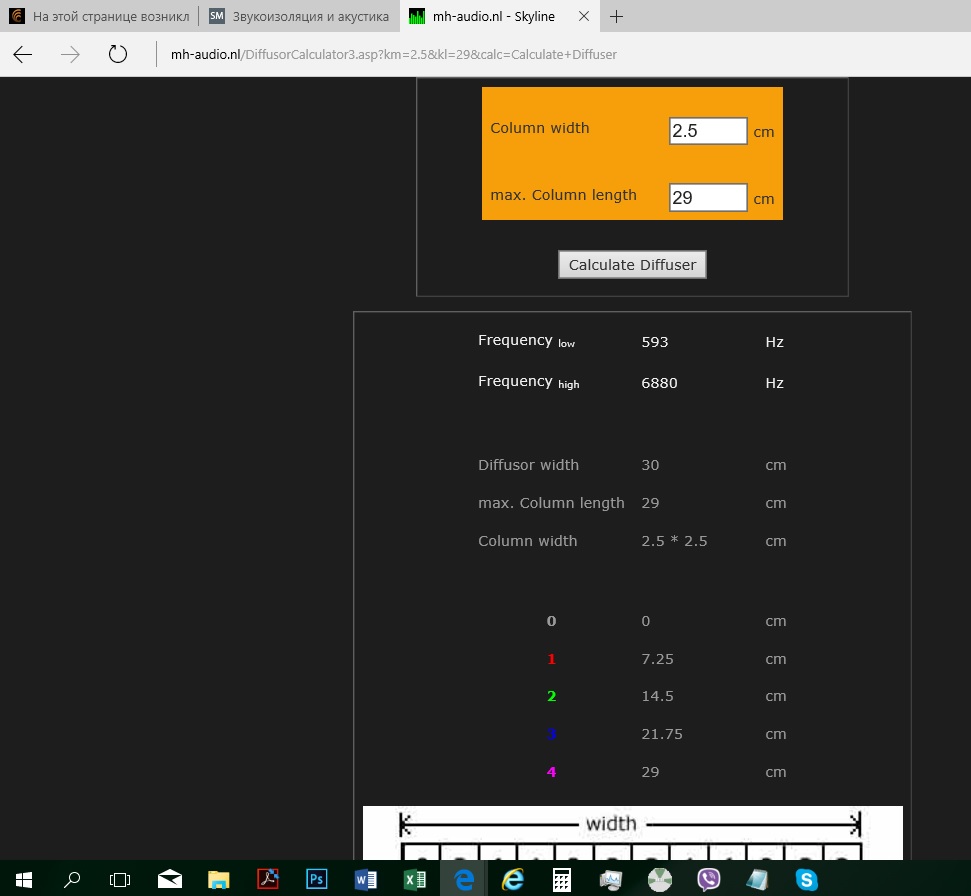Refresh the page with the reload icon
The height and width of the screenshot is (896, 971).
point(118,55)
